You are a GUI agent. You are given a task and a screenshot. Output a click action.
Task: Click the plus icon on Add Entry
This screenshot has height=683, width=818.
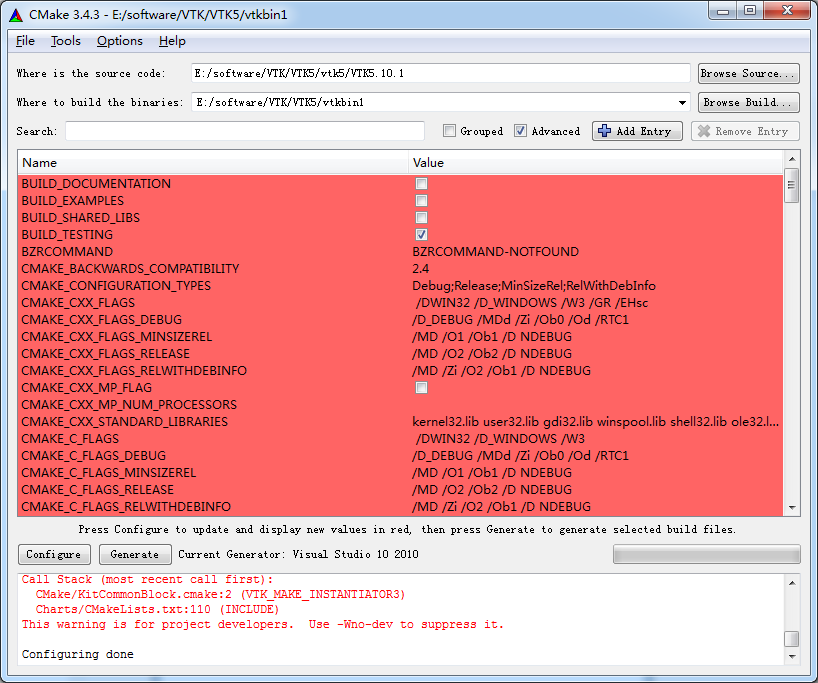pos(604,131)
